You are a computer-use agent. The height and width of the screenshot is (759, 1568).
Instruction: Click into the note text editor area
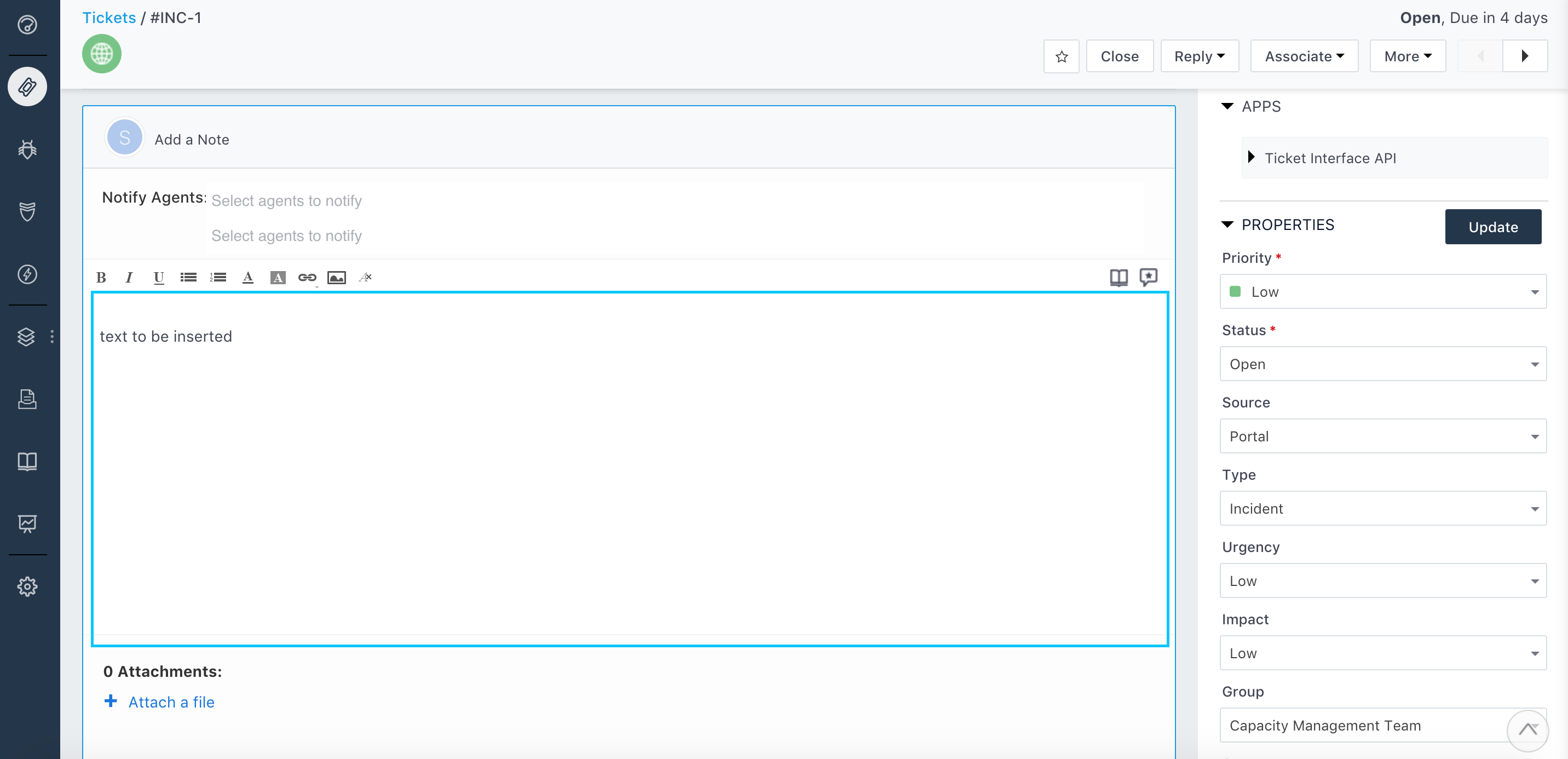coord(630,469)
